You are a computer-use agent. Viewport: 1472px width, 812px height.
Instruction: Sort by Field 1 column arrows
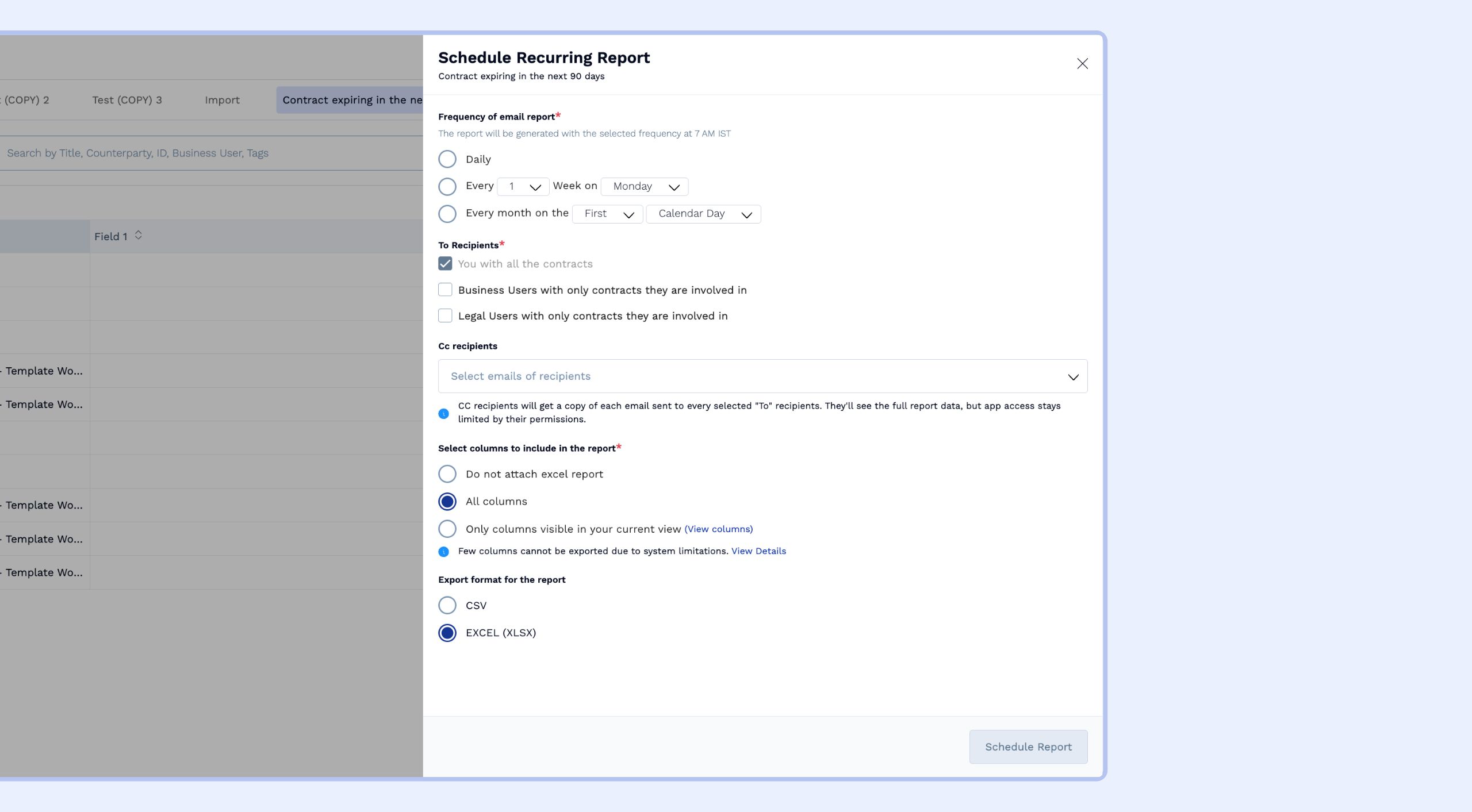point(138,236)
